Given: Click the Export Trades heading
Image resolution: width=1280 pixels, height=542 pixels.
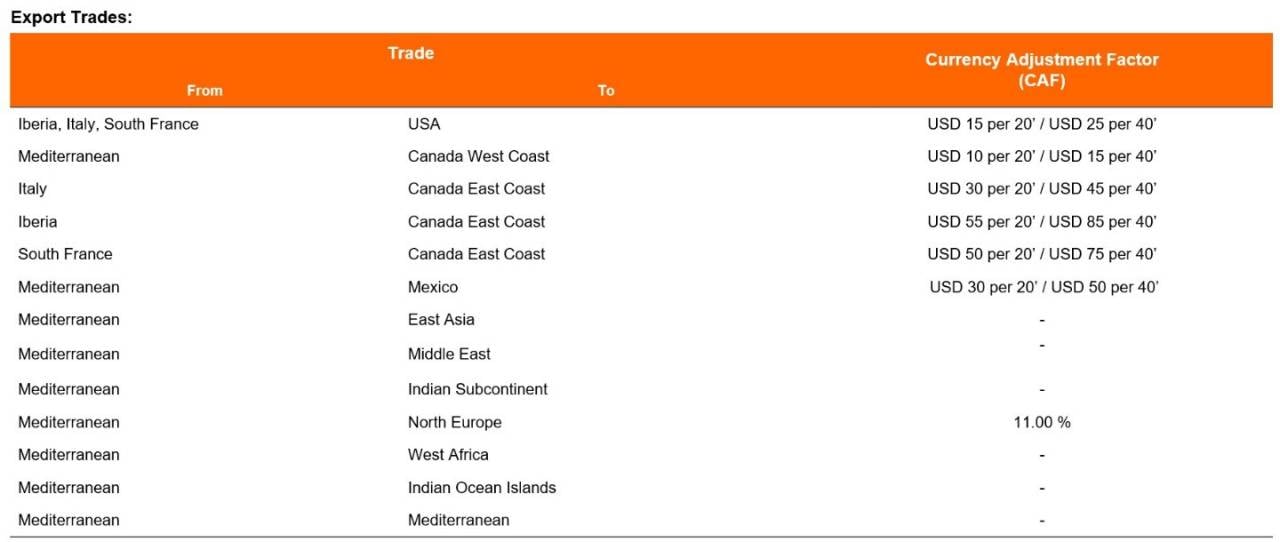Looking at the screenshot, I should coord(71,17).
